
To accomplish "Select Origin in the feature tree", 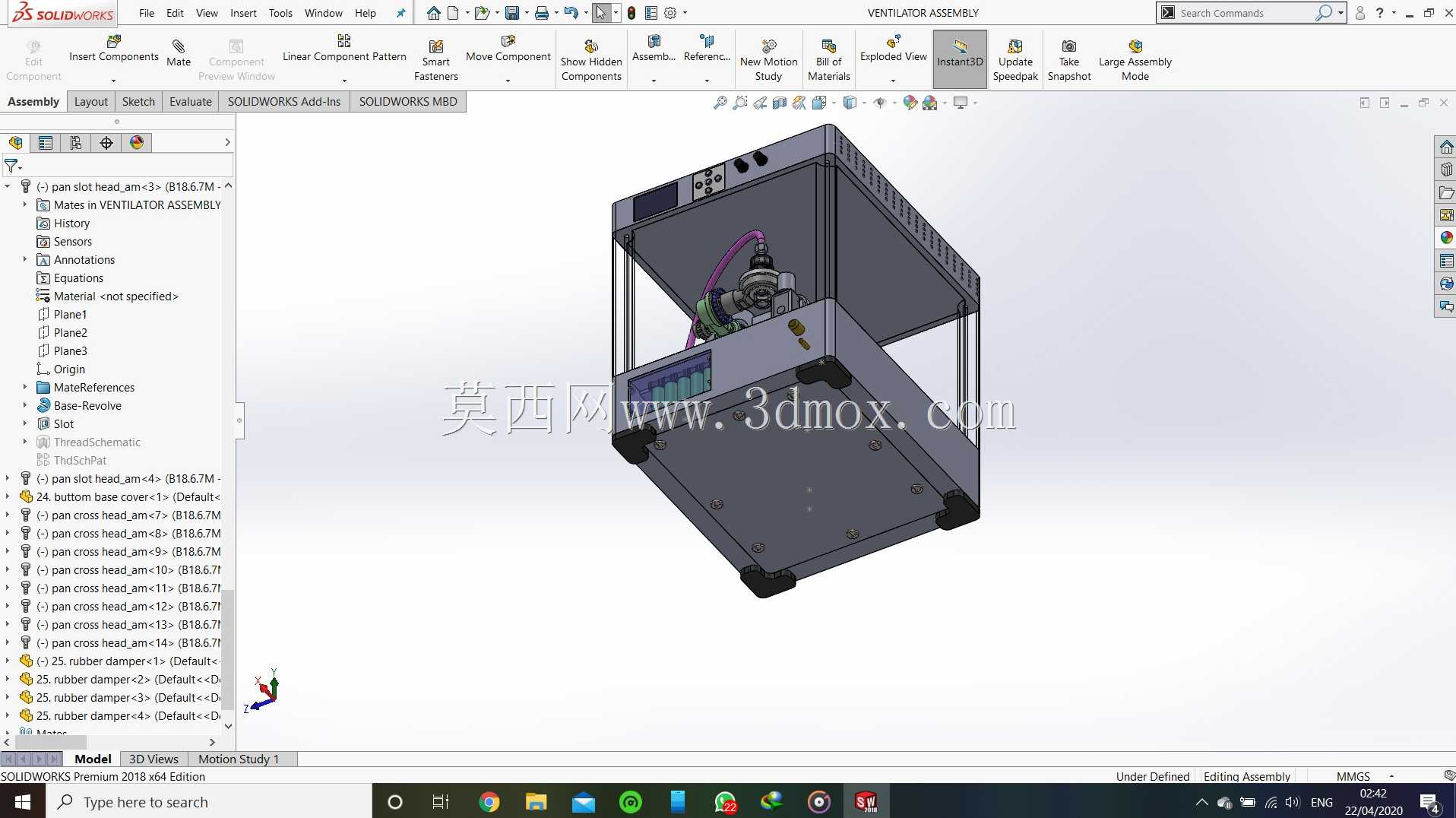I will tap(69, 369).
